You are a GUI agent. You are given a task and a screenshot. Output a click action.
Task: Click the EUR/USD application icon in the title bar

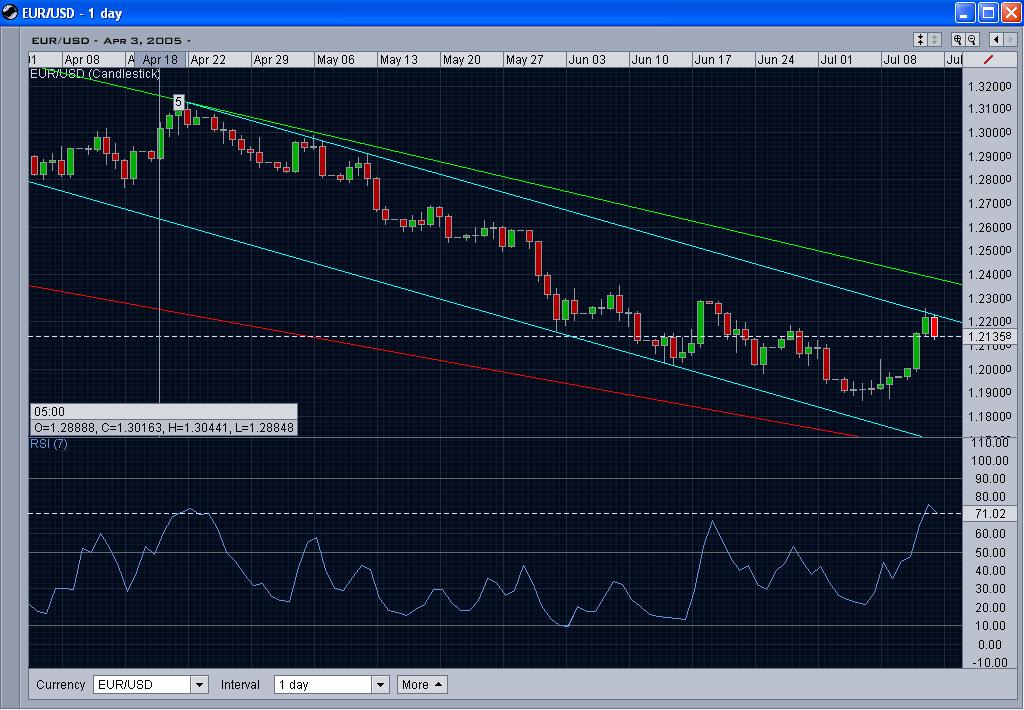(10, 12)
